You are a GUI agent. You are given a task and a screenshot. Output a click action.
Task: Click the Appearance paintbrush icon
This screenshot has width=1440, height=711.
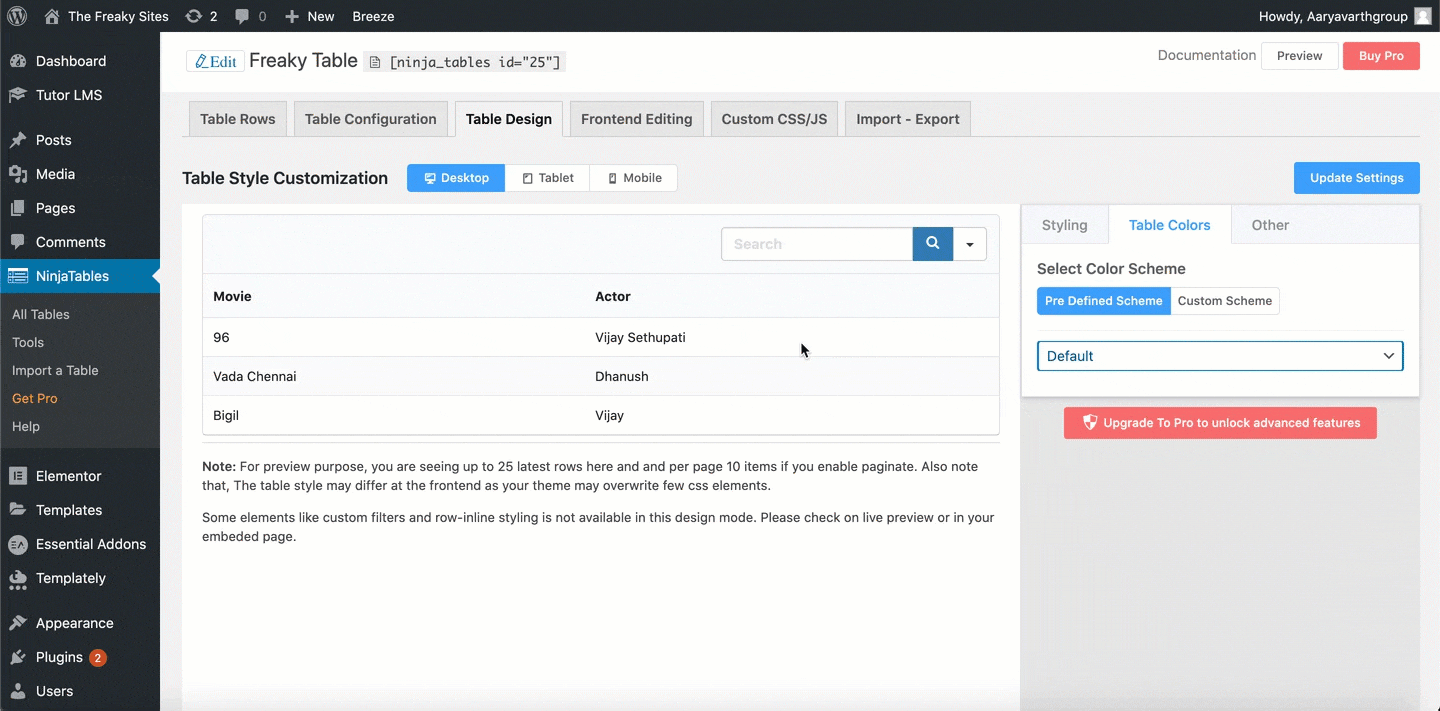[18, 623]
